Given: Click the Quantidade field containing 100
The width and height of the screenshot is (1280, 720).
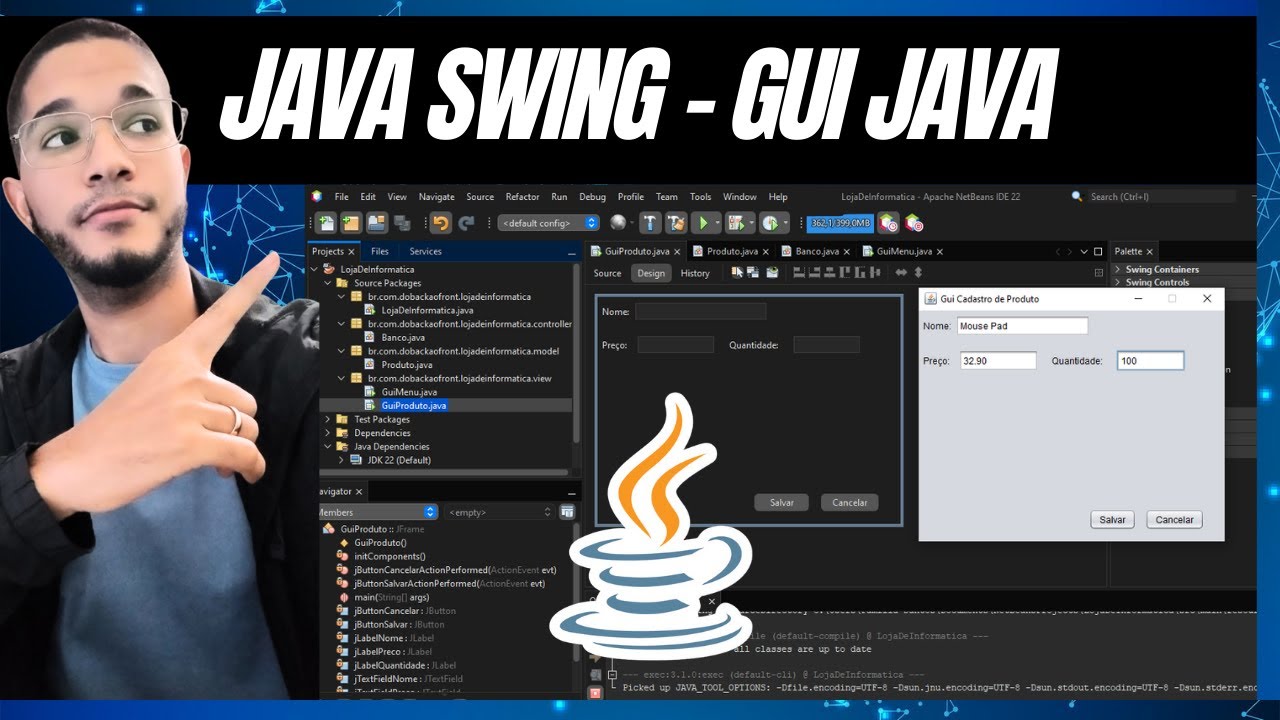Looking at the screenshot, I should [x=1151, y=361].
